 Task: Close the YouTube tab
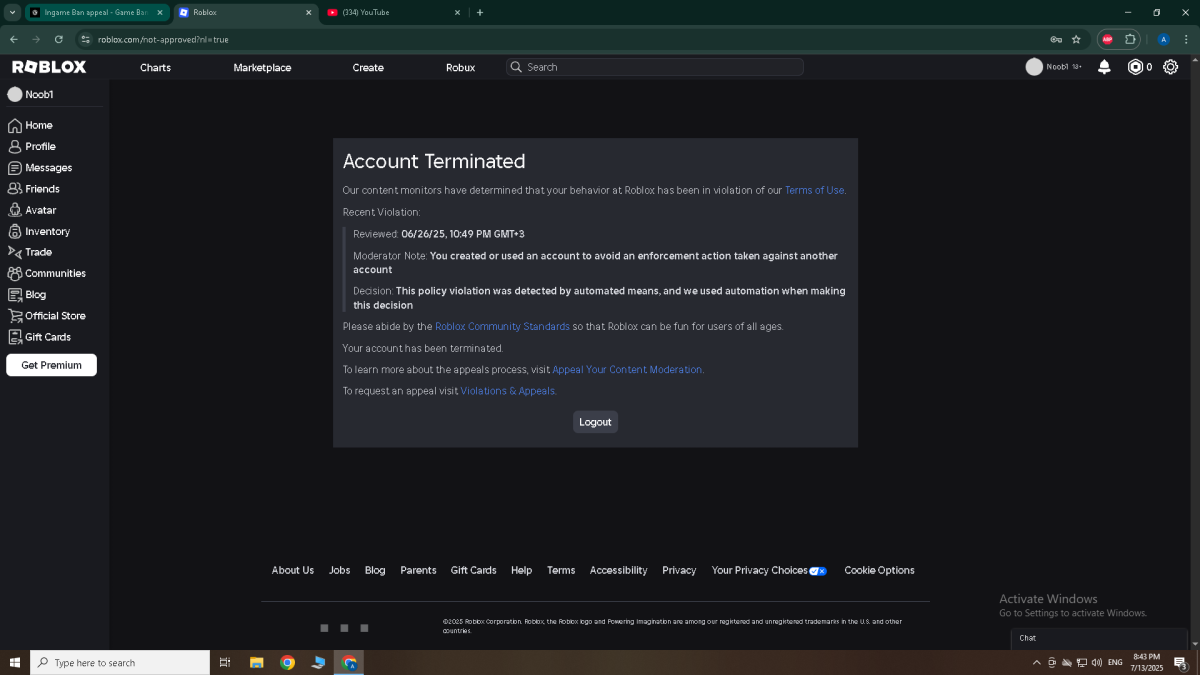457,12
